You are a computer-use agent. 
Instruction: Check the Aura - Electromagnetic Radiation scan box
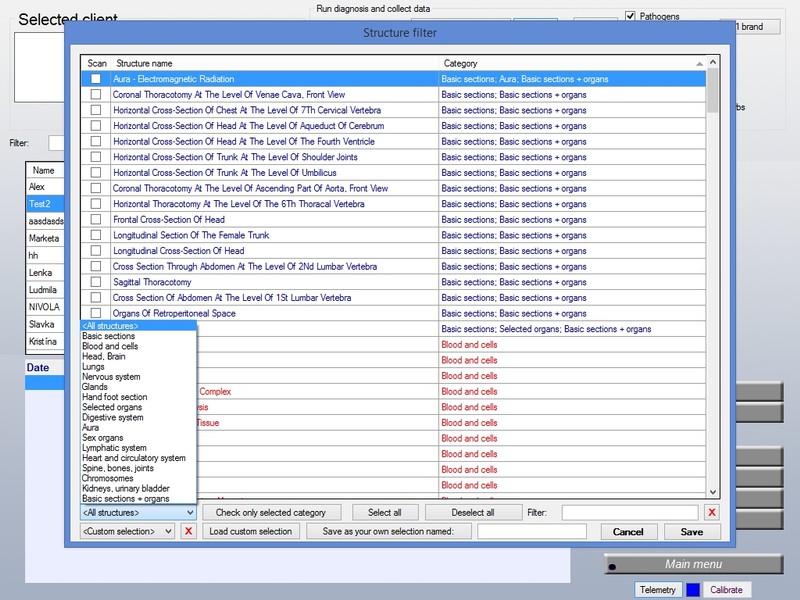click(95, 79)
